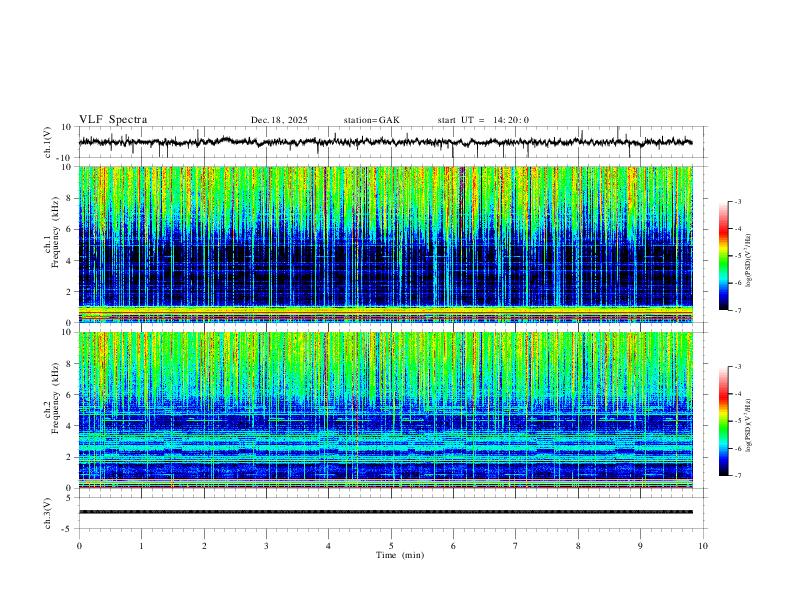Select the date text "Dec. 18, 2025"

[x=279, y=120]
